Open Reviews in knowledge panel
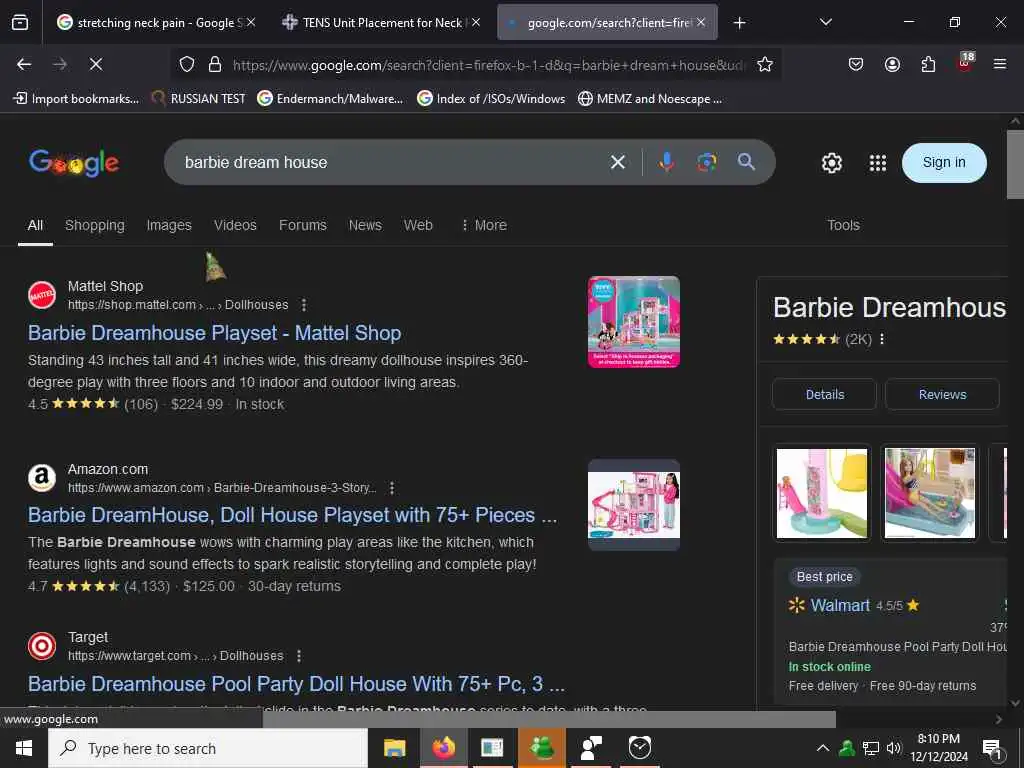Screen dimensions: 1024x768 pyautogui.click(x=942, y=394)
